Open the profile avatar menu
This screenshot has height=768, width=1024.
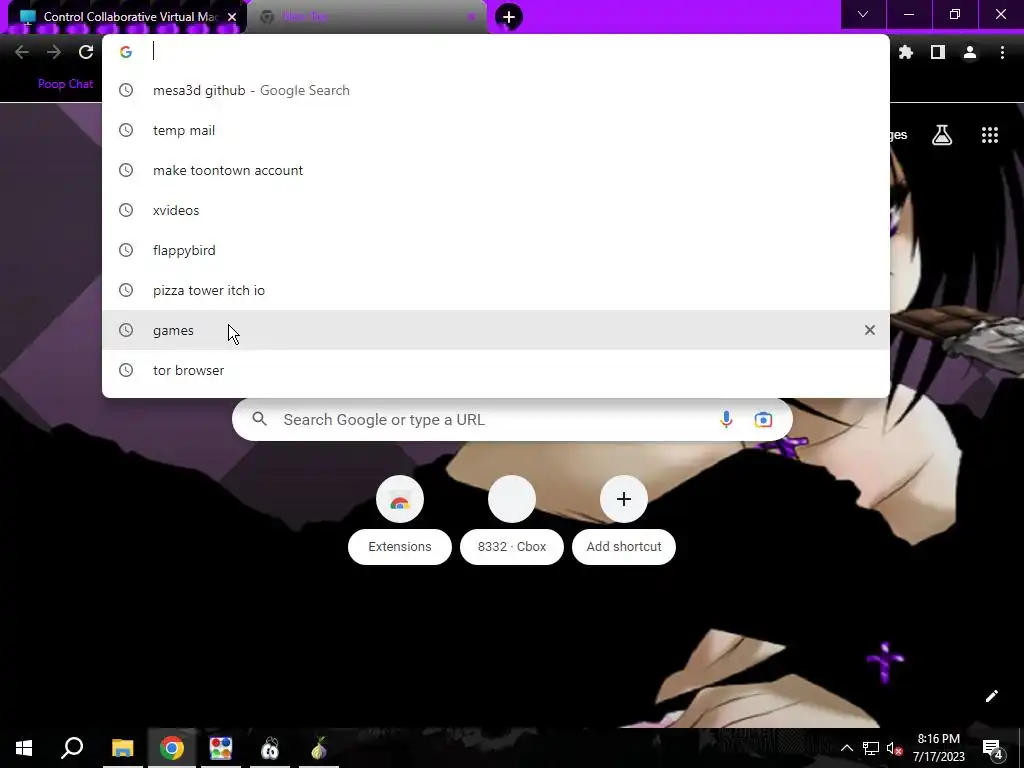click(x=970, y=52)
